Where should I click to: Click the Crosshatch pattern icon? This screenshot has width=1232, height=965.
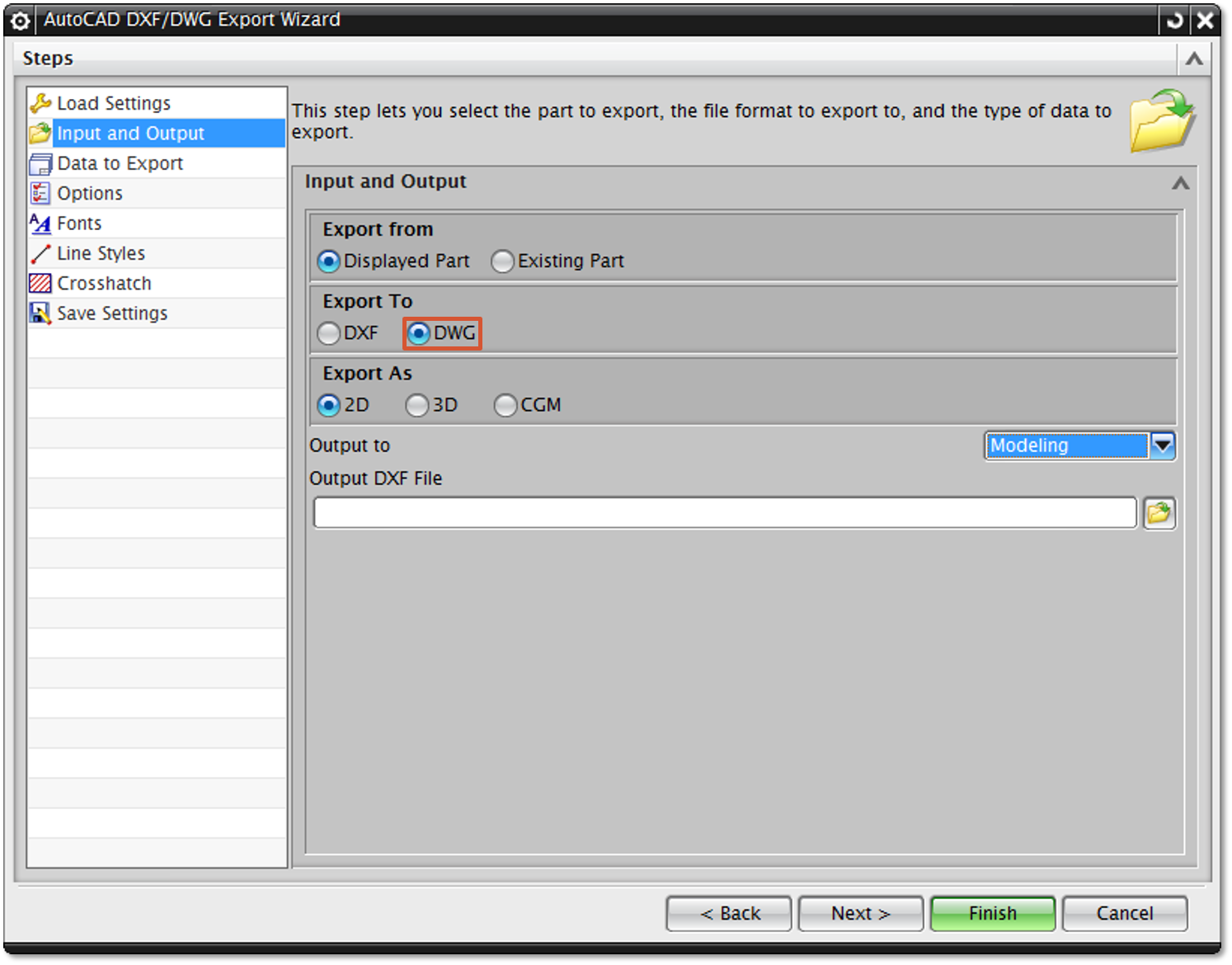coord(40,284)
